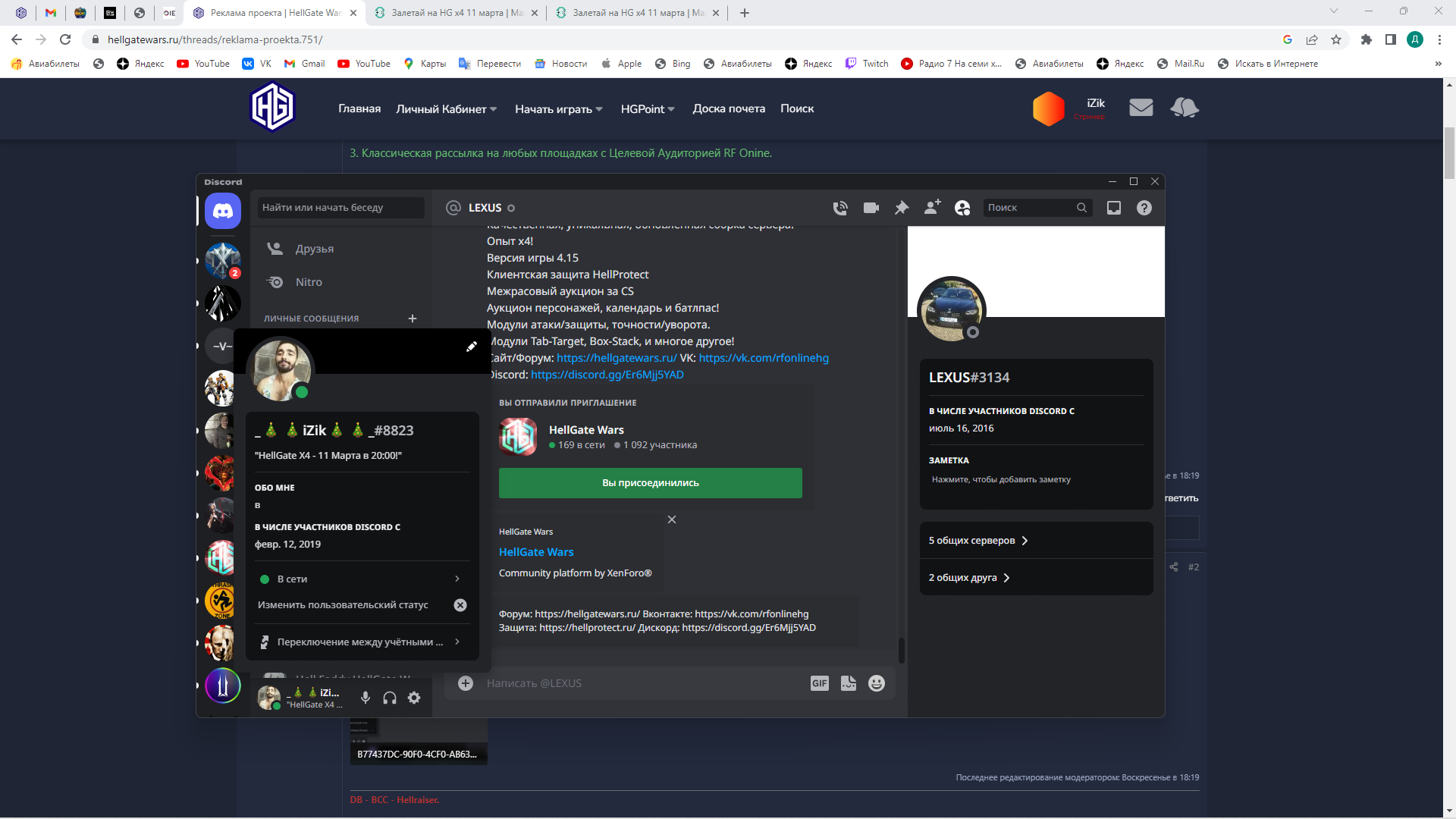Open the B77437DC attachment thumbnail

pyautogui.click(x=417, y=742)
